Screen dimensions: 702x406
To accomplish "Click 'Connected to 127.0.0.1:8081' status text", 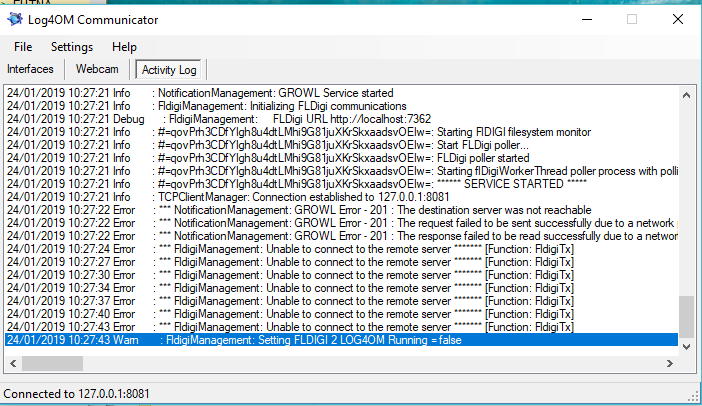I will 76,394.
